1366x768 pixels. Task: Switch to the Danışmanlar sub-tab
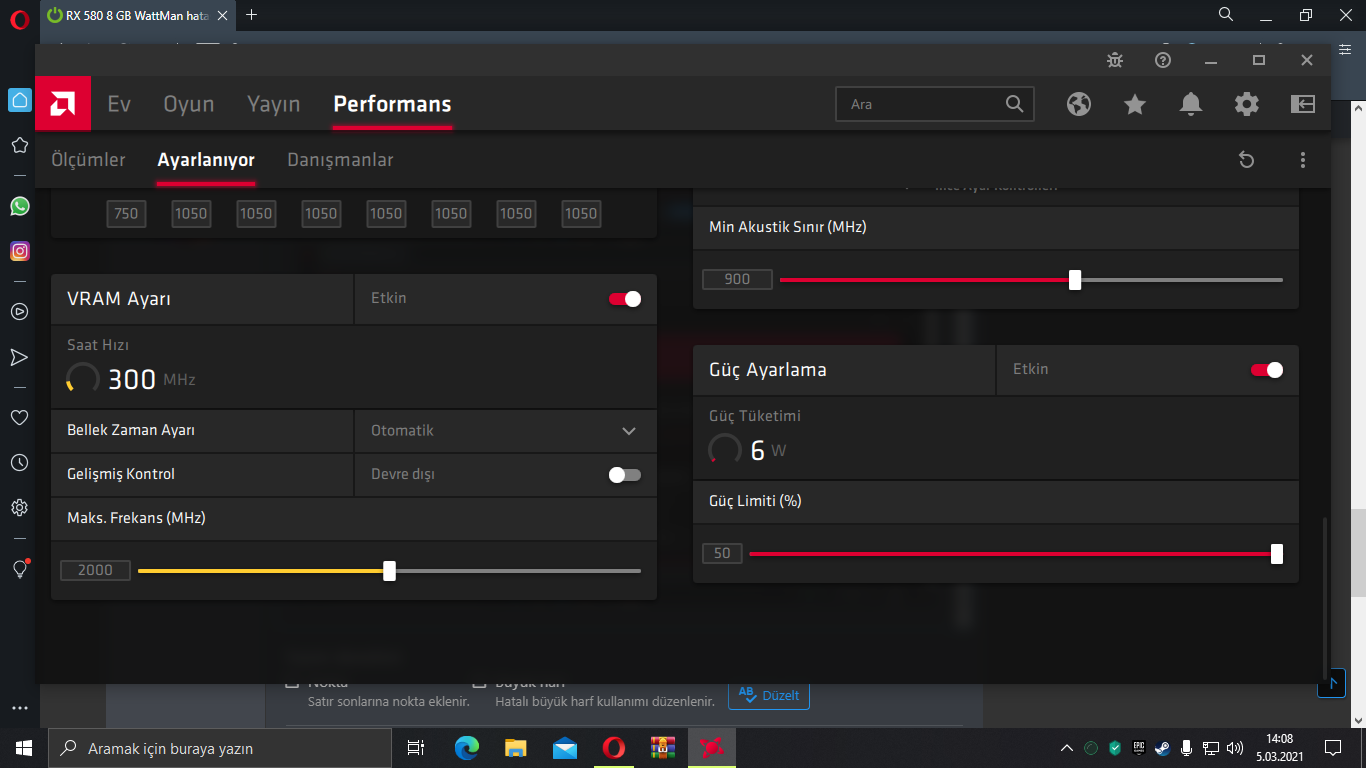[340, 160]
